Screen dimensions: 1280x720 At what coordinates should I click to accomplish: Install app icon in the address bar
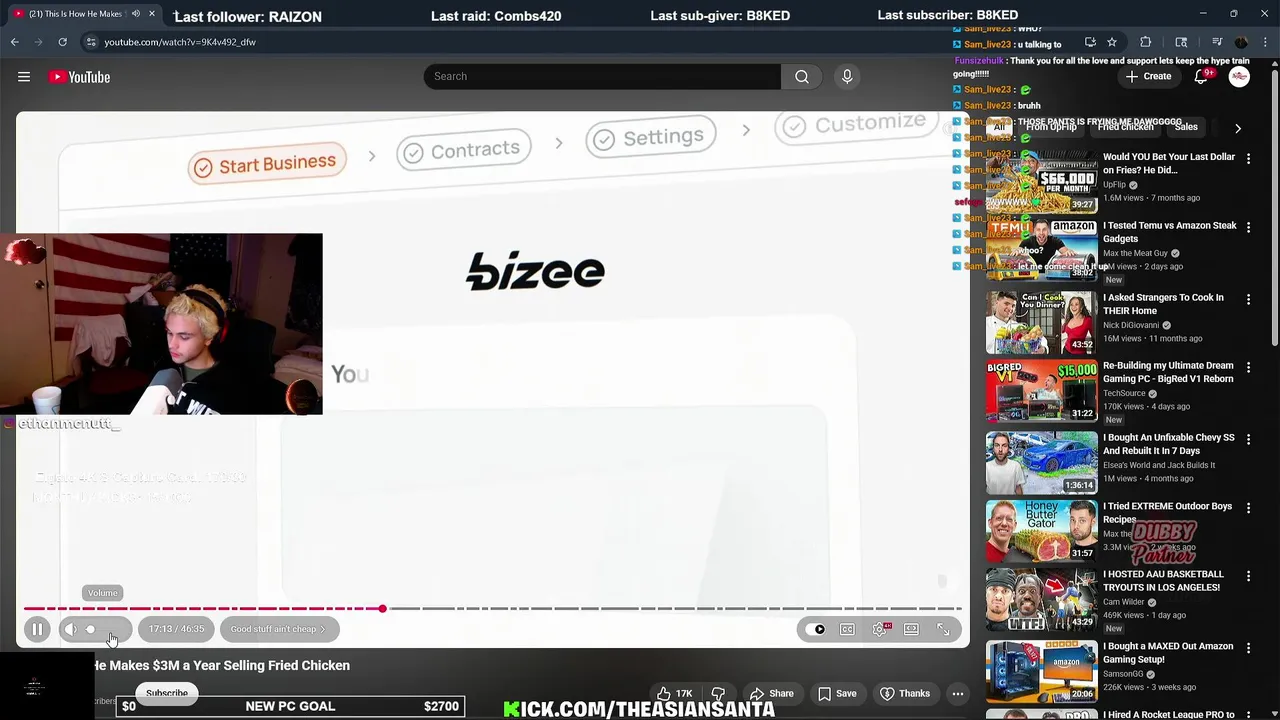click(x=1090, y=42)
